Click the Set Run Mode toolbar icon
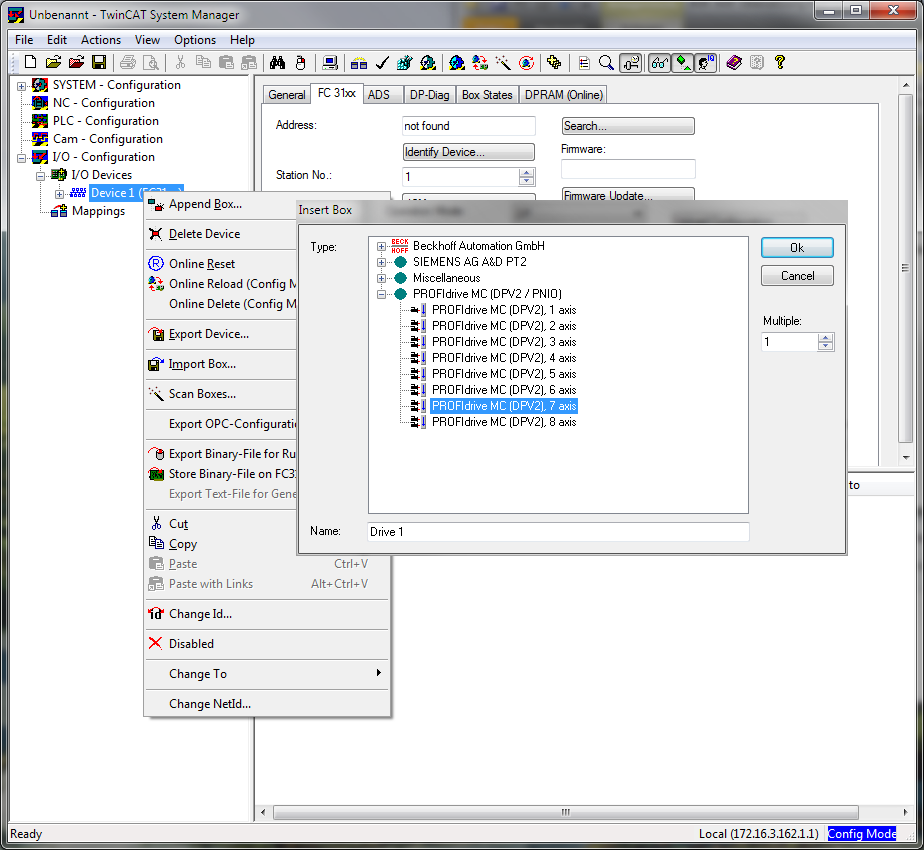The width and height of the screenshot is (924, 850). point(428,62)
